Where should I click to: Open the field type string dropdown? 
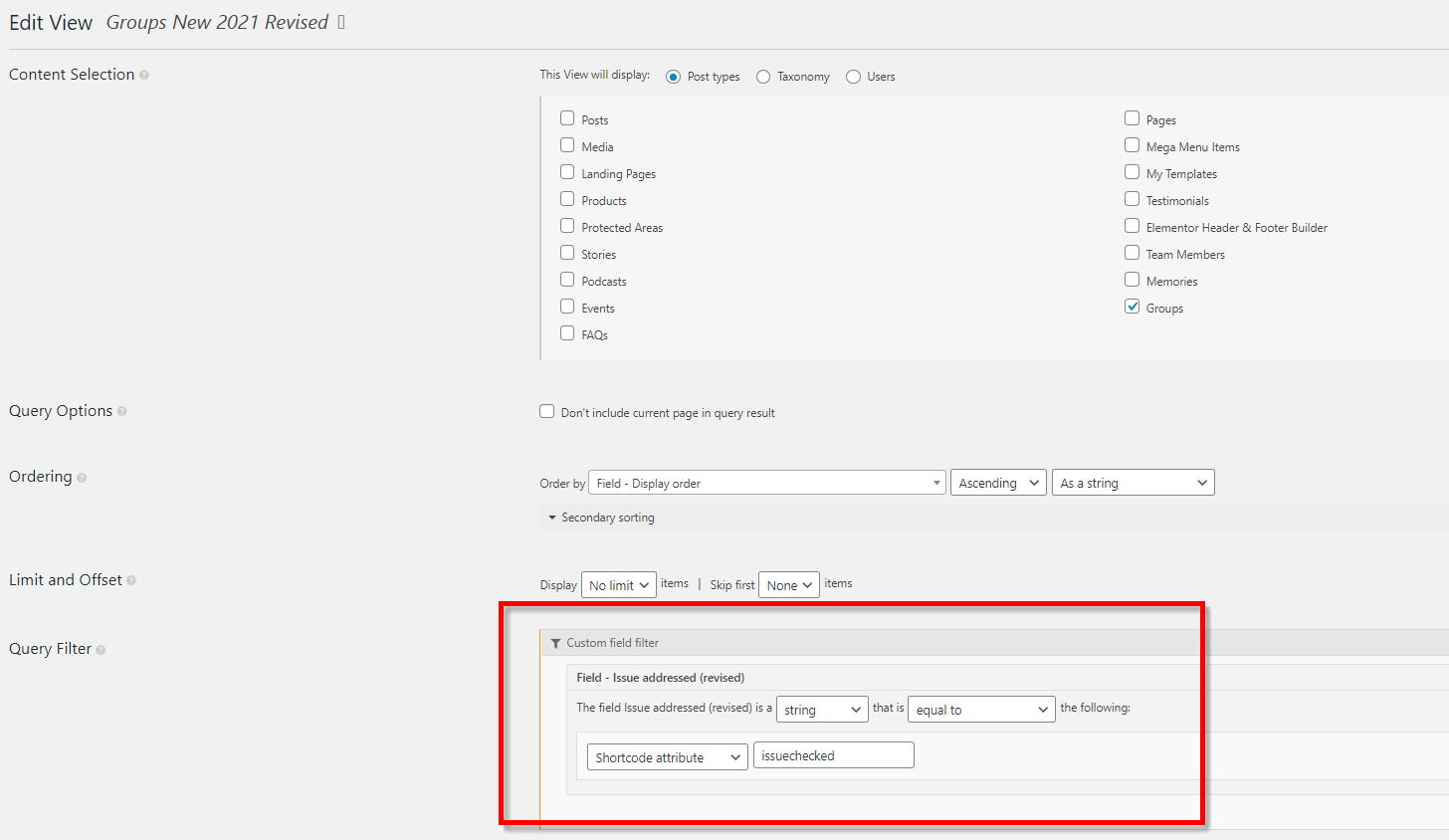point(822,710)
